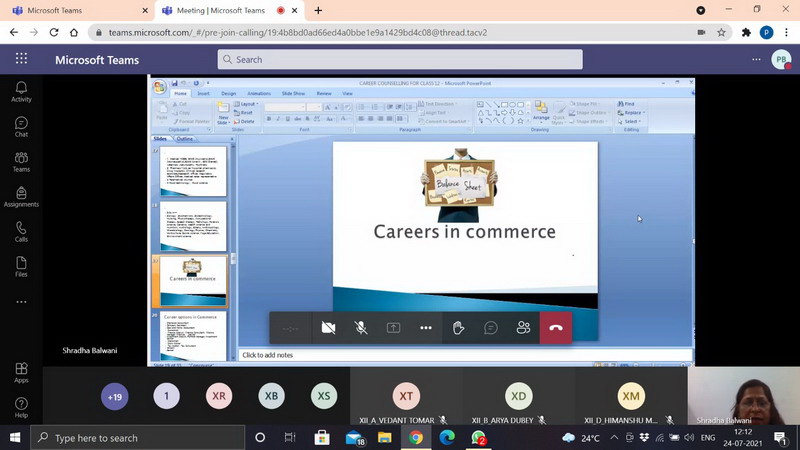Open Microsoft Edge from taskbar
This screenshot has height=450, width=800.
point(447,438)
